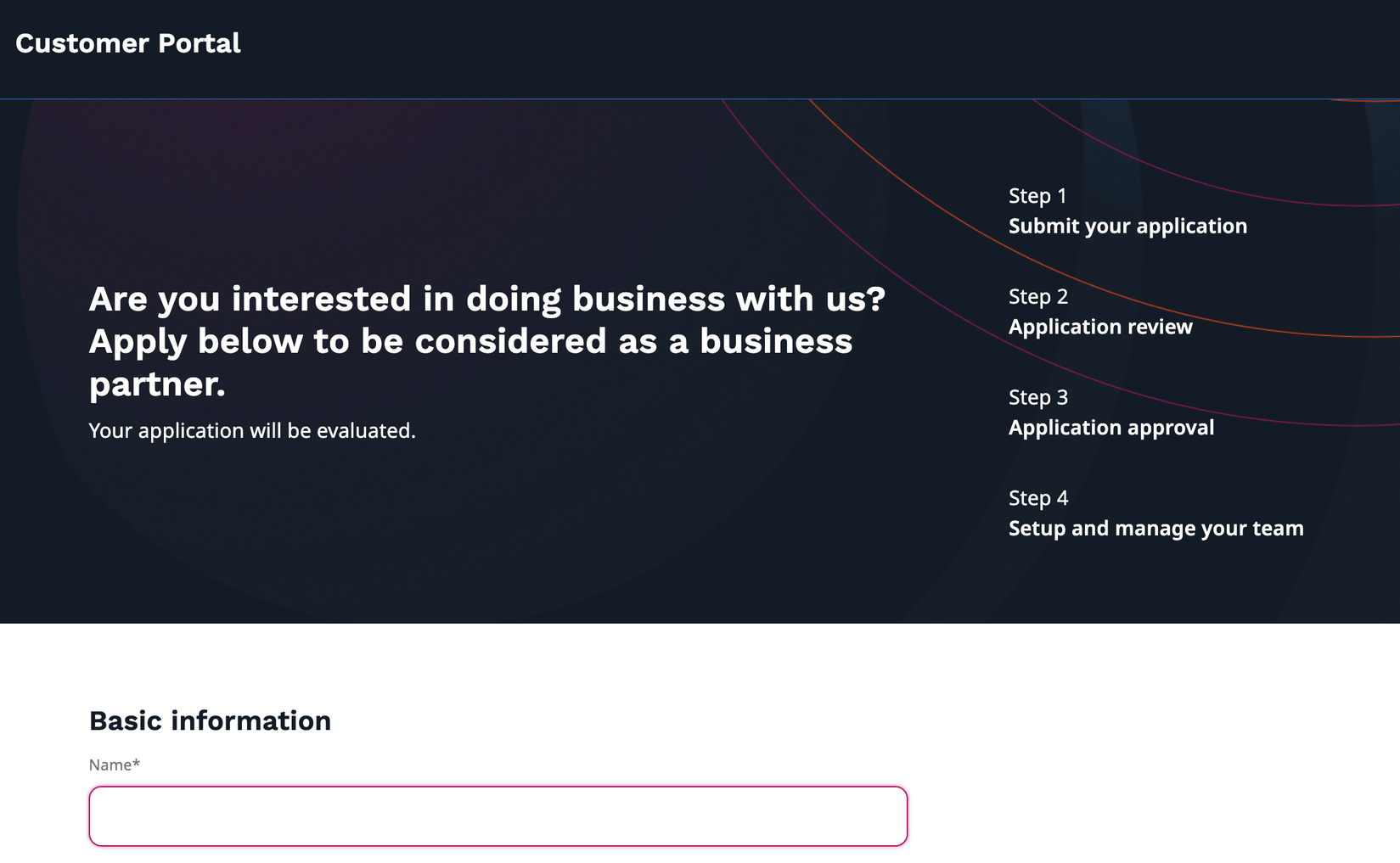Select Step 3 Application approval
Screen dimensions: 1400x863
coord(1111,413)
